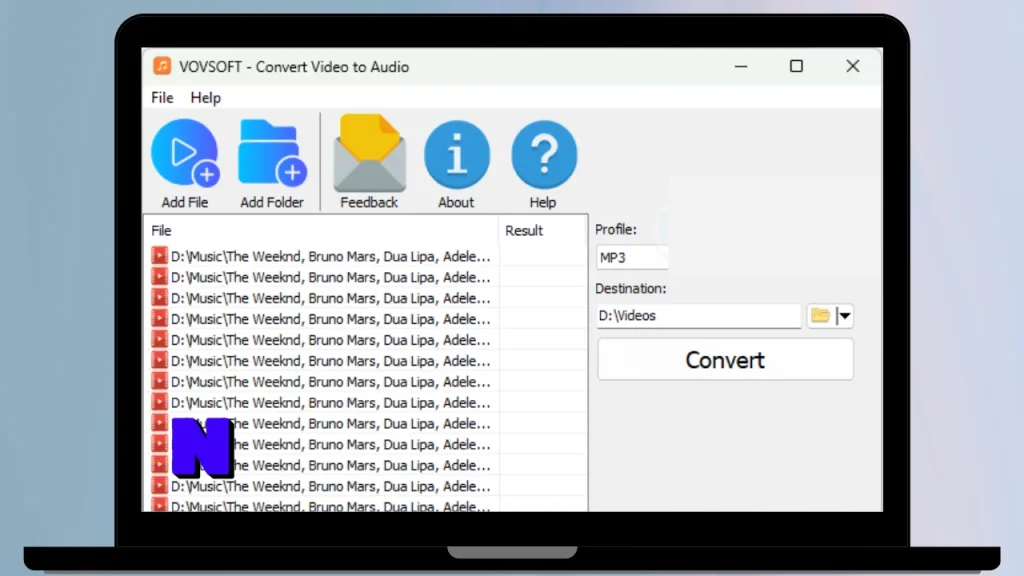Browse destination with the folder icon
The height and width of the screenshot is (576, 1024).
point(820,315)
